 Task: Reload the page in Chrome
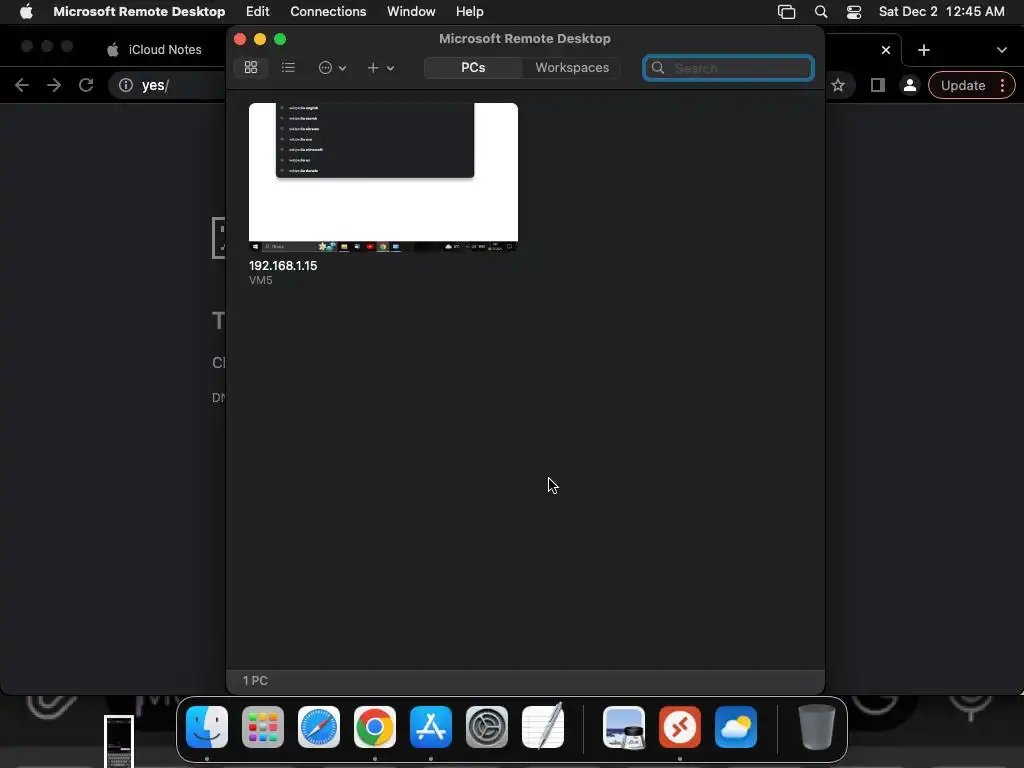tap(86, 85)
